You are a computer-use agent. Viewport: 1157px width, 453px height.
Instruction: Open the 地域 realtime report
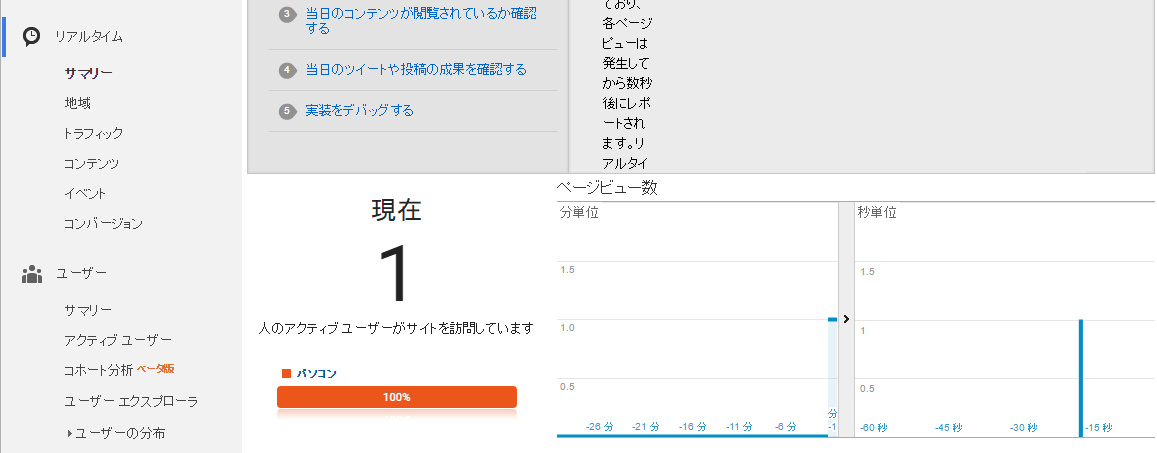click(x=77, y=103)
